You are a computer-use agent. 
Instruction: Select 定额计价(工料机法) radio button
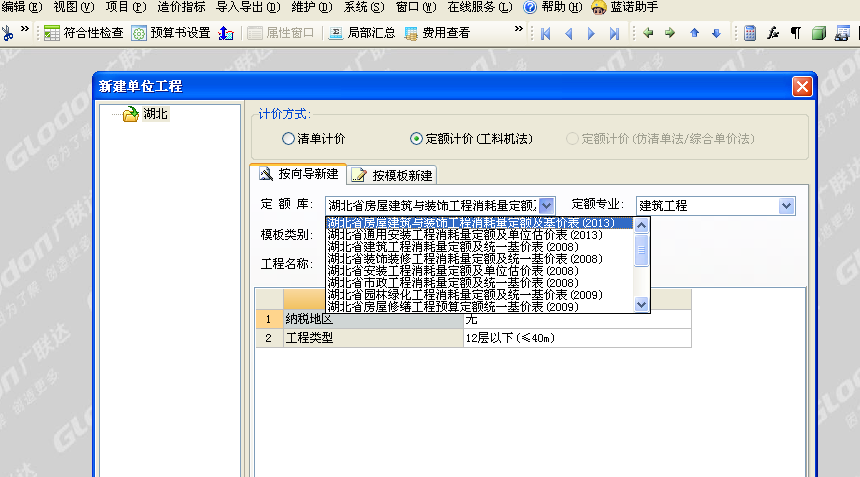click(x=416, y=139)
